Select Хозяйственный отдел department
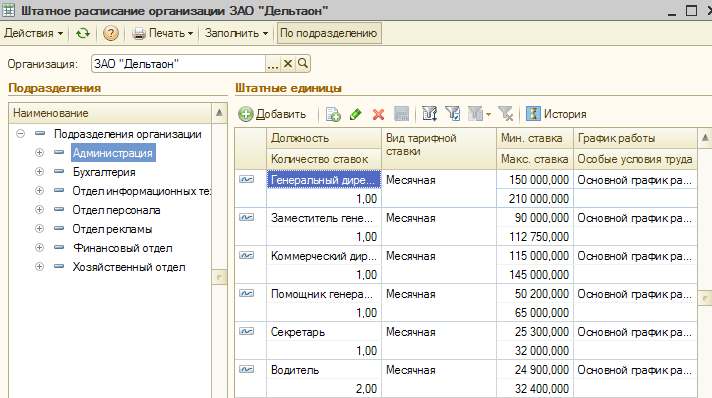The height and width of the screenshot is (398, 712). 129,267
